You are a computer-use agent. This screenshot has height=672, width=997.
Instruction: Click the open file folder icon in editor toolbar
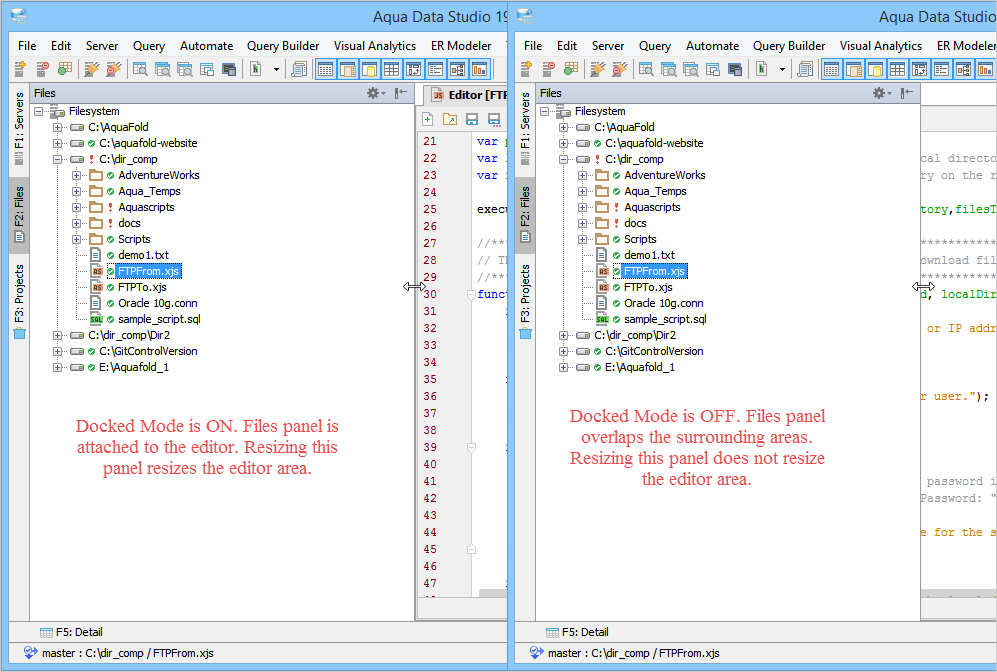click(x=450, y=119)
